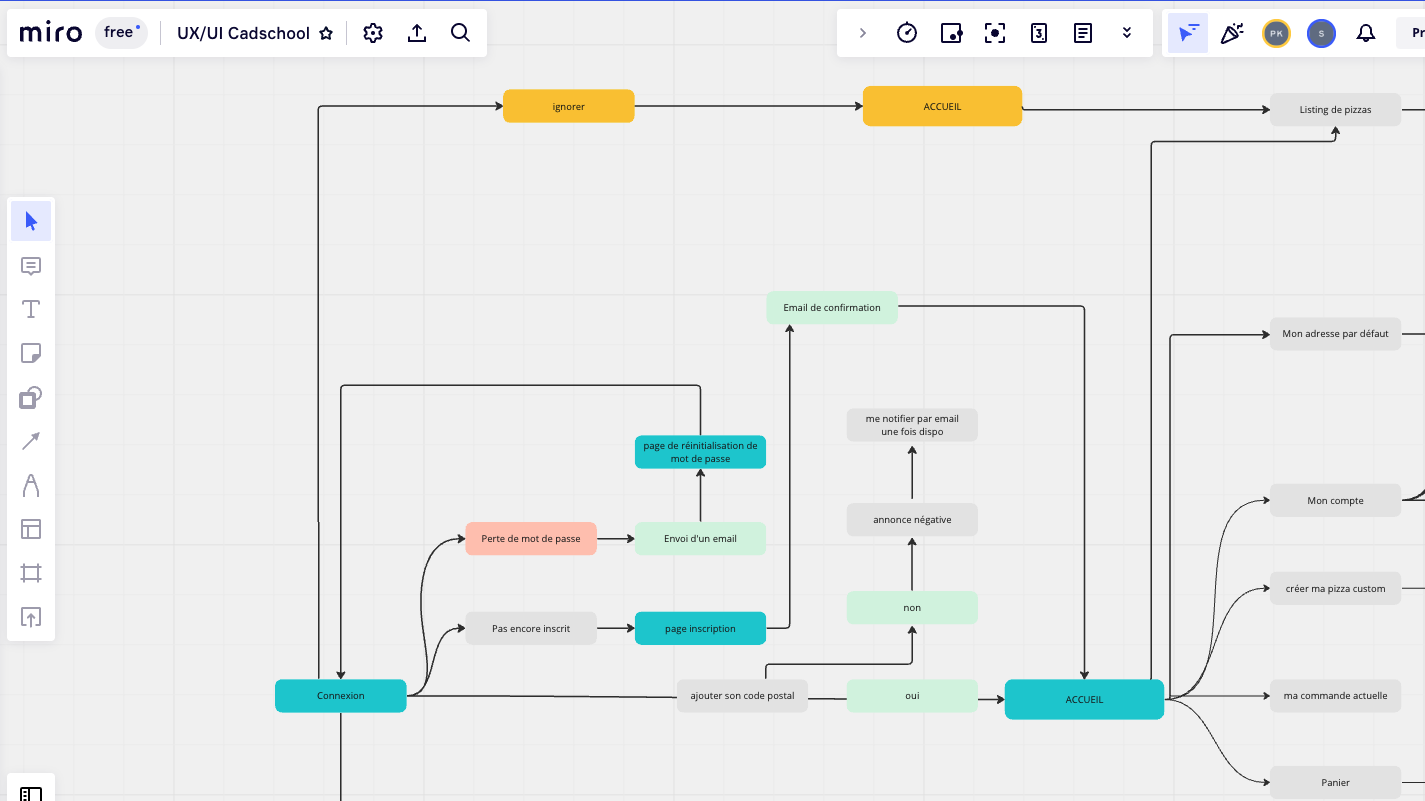Select the orange ACCUEIL node
This screenshot has width=1425, height=801.
(x=942, y=106)
